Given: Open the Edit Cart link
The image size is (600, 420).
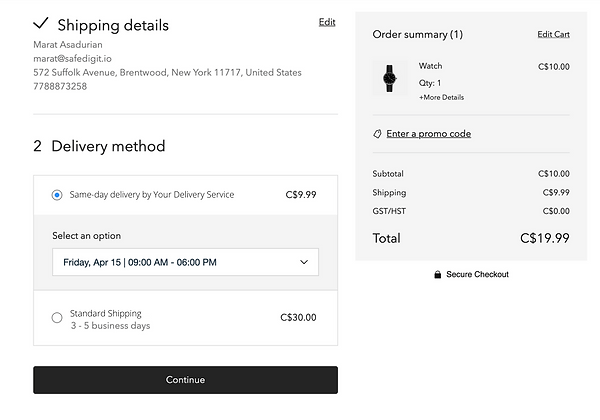Looking at the screenshot, I should pos(553,34).
